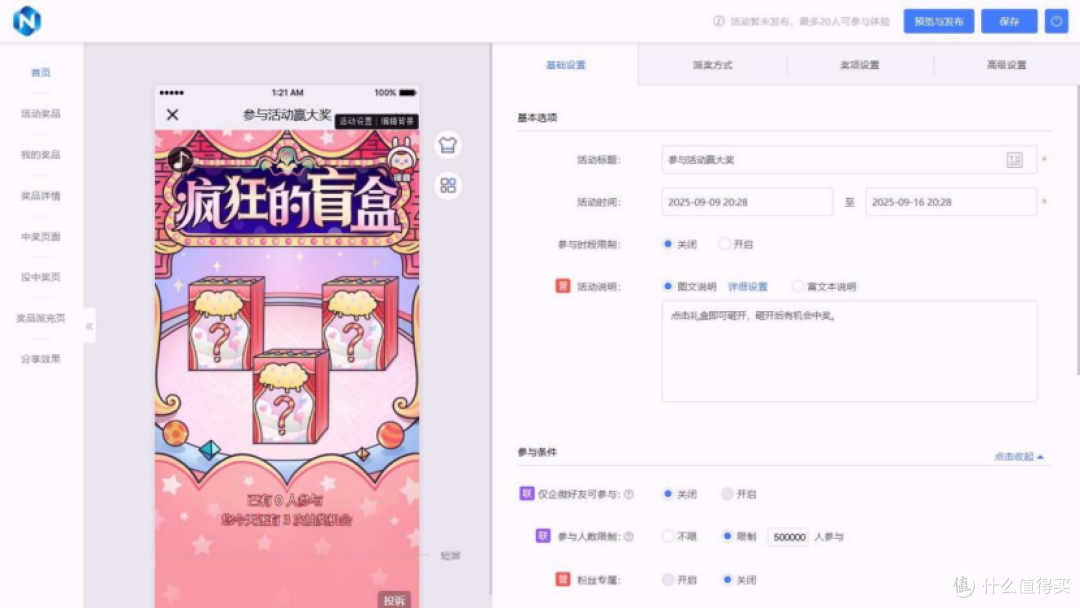1080x608 pixels.
Task: Click 投诉 button in preview
Action: click(394, 600)
